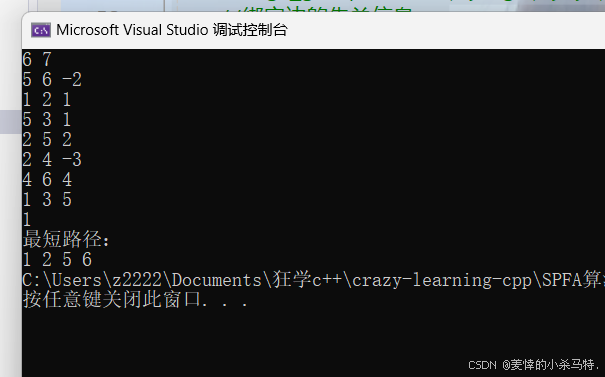Select the edge line '5 6 -2'
This screenshot has height=377, width=605.
click(x=52, y=79)
